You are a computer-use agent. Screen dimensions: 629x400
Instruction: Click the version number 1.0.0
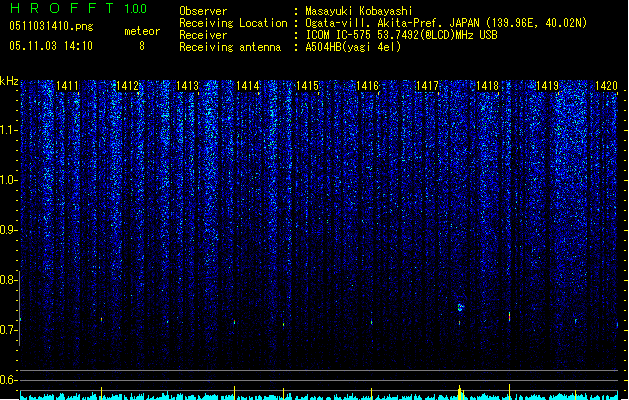coord(135,9)
